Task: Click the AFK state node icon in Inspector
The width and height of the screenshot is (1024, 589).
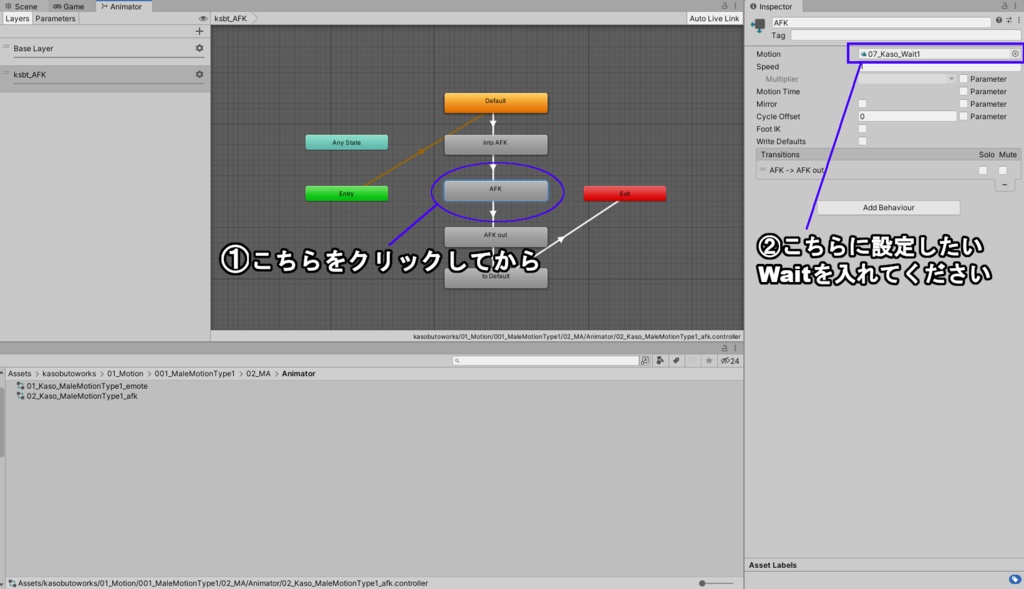Action: (x=758, y=25)
